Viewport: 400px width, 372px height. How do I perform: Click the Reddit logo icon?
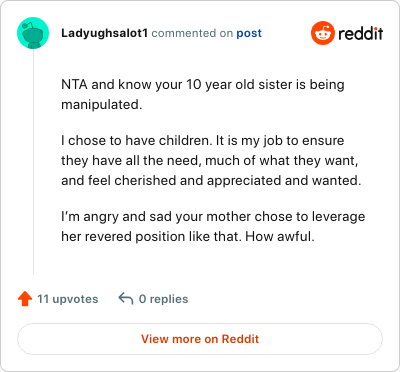322,33
